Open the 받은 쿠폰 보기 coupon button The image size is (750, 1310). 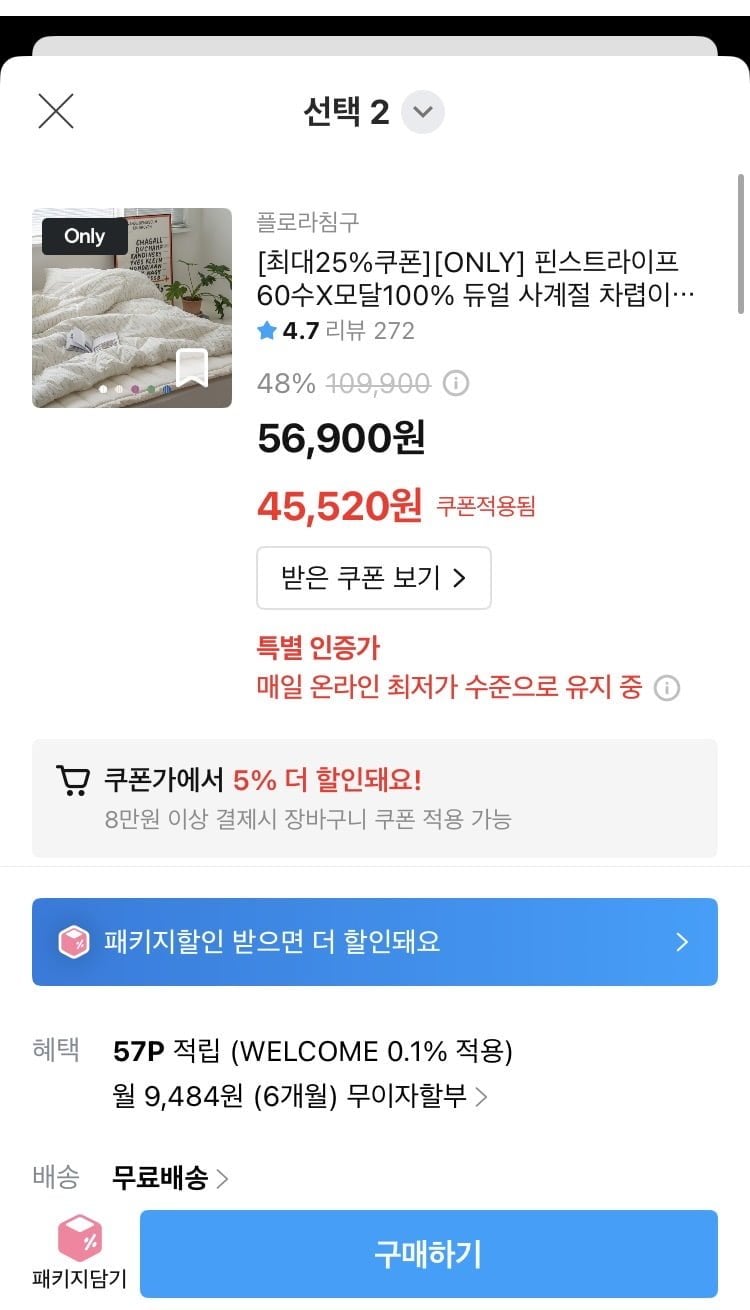(374, 578)
